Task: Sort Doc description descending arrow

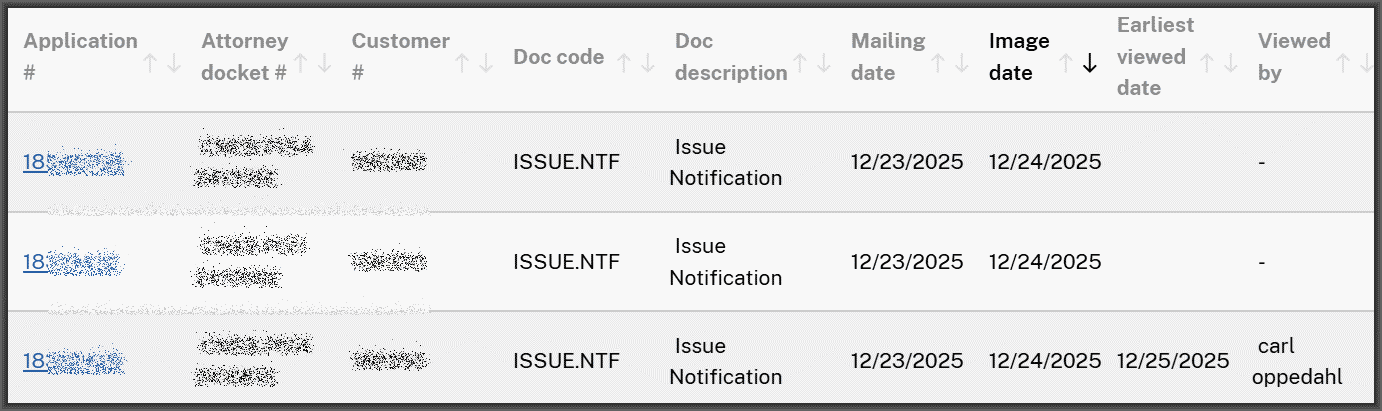Action: point(823,64)
